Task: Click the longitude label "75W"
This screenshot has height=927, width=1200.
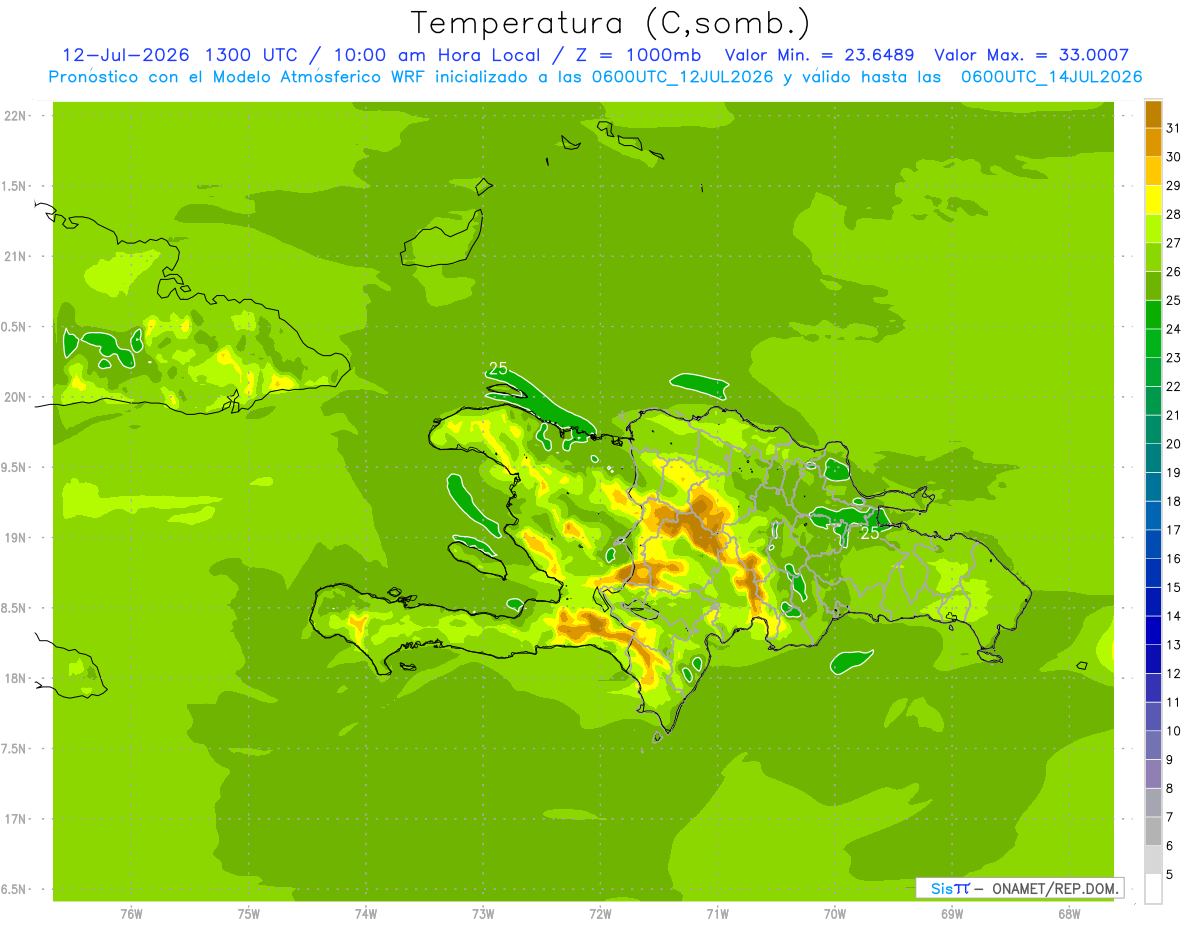Action: click(249, 913)
